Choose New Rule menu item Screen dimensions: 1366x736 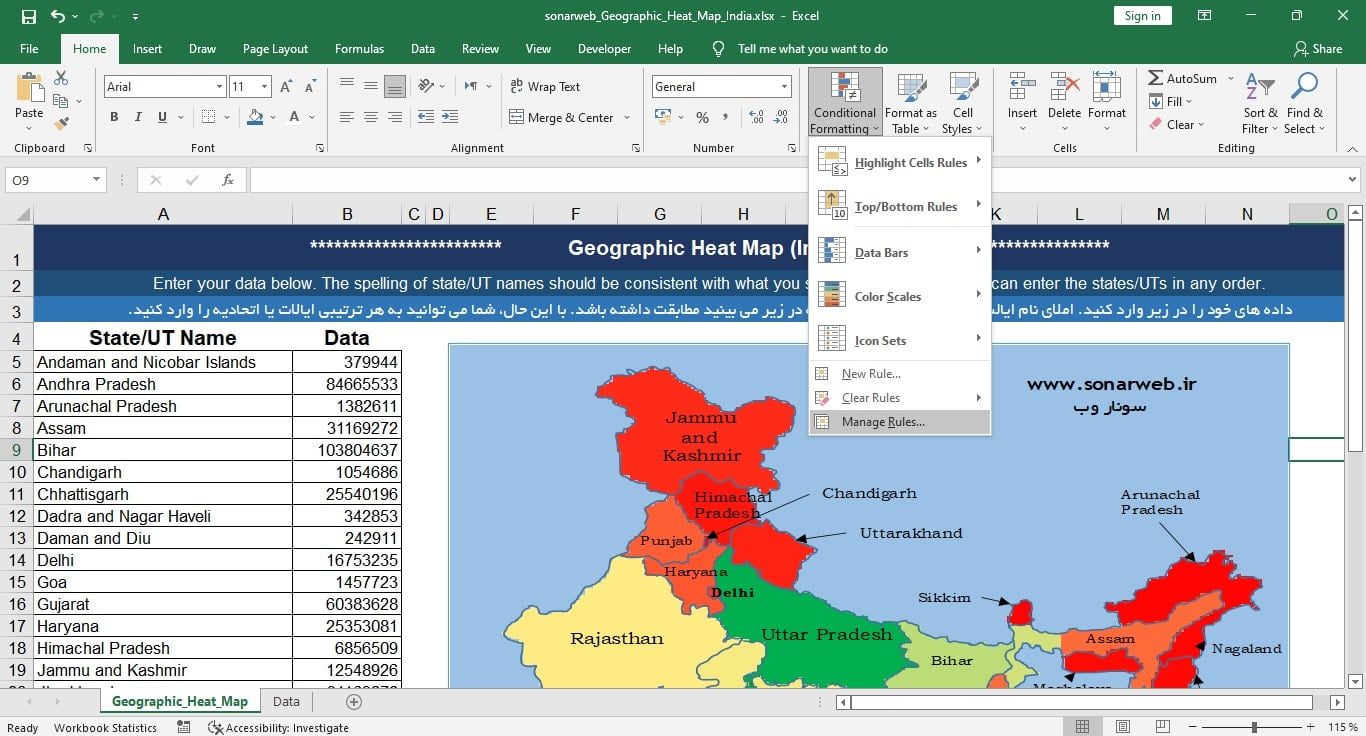[x=899, y=374]
